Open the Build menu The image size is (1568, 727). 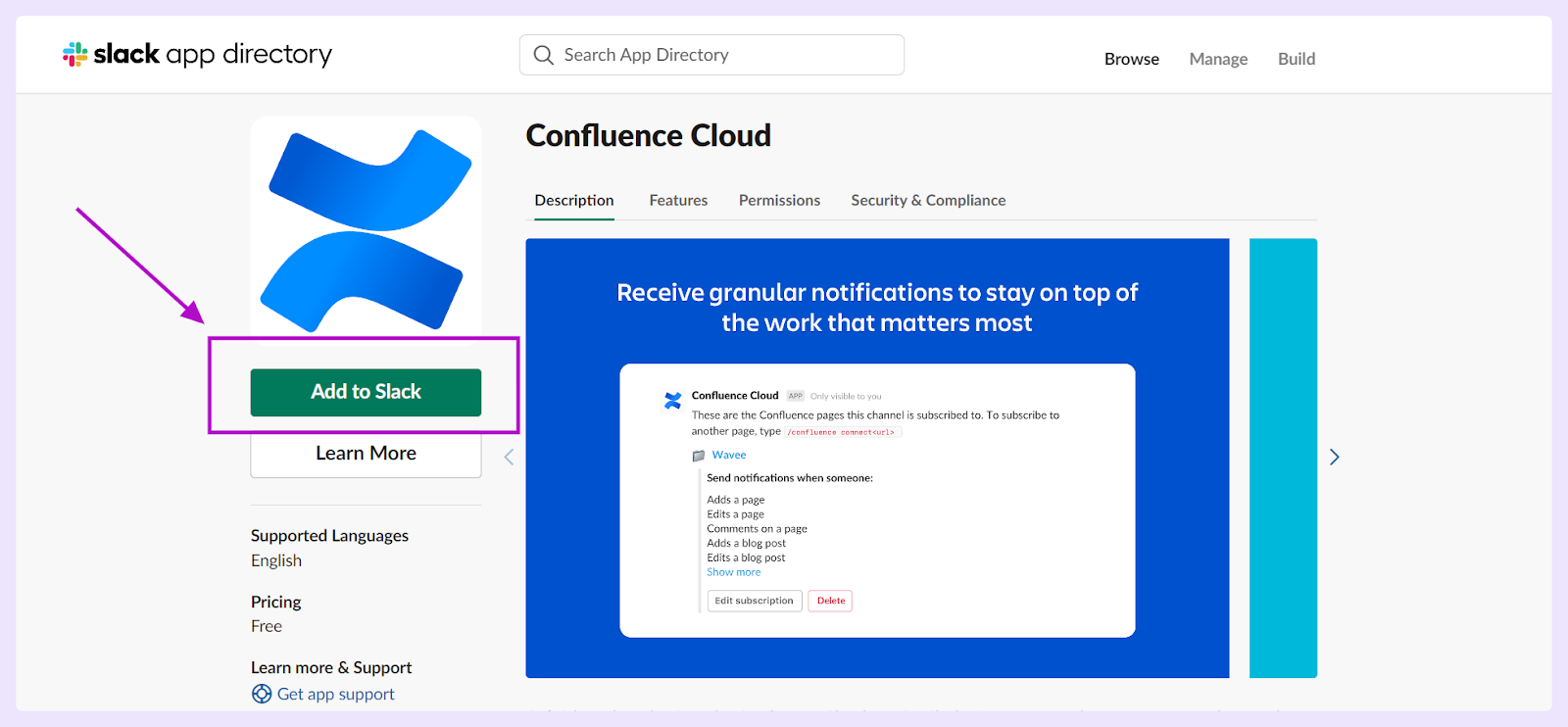[x=1297, y=59]
